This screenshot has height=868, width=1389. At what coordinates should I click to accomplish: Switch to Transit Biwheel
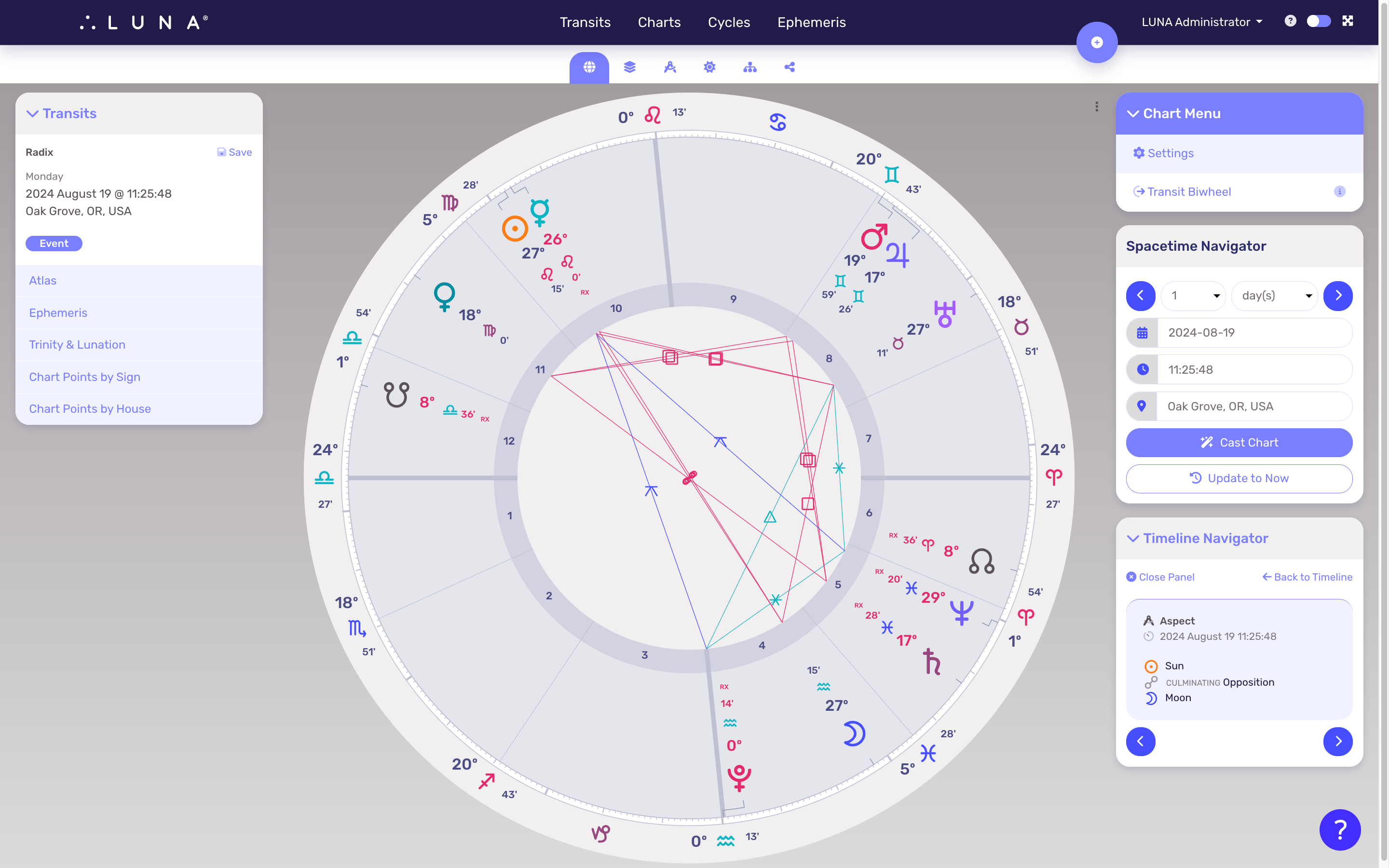click(x=1183, y=192)
